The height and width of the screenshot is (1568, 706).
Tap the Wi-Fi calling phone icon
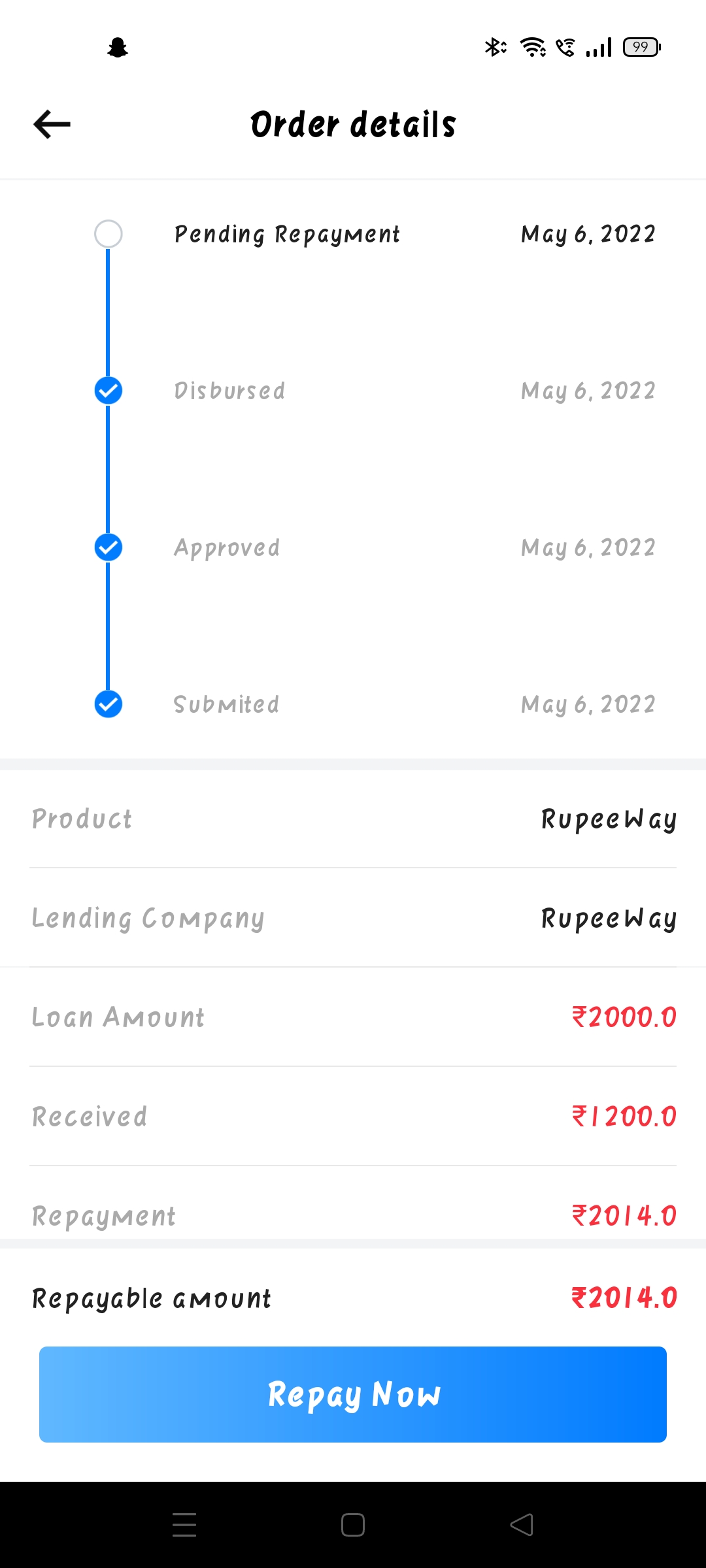[x=565, y=47]
